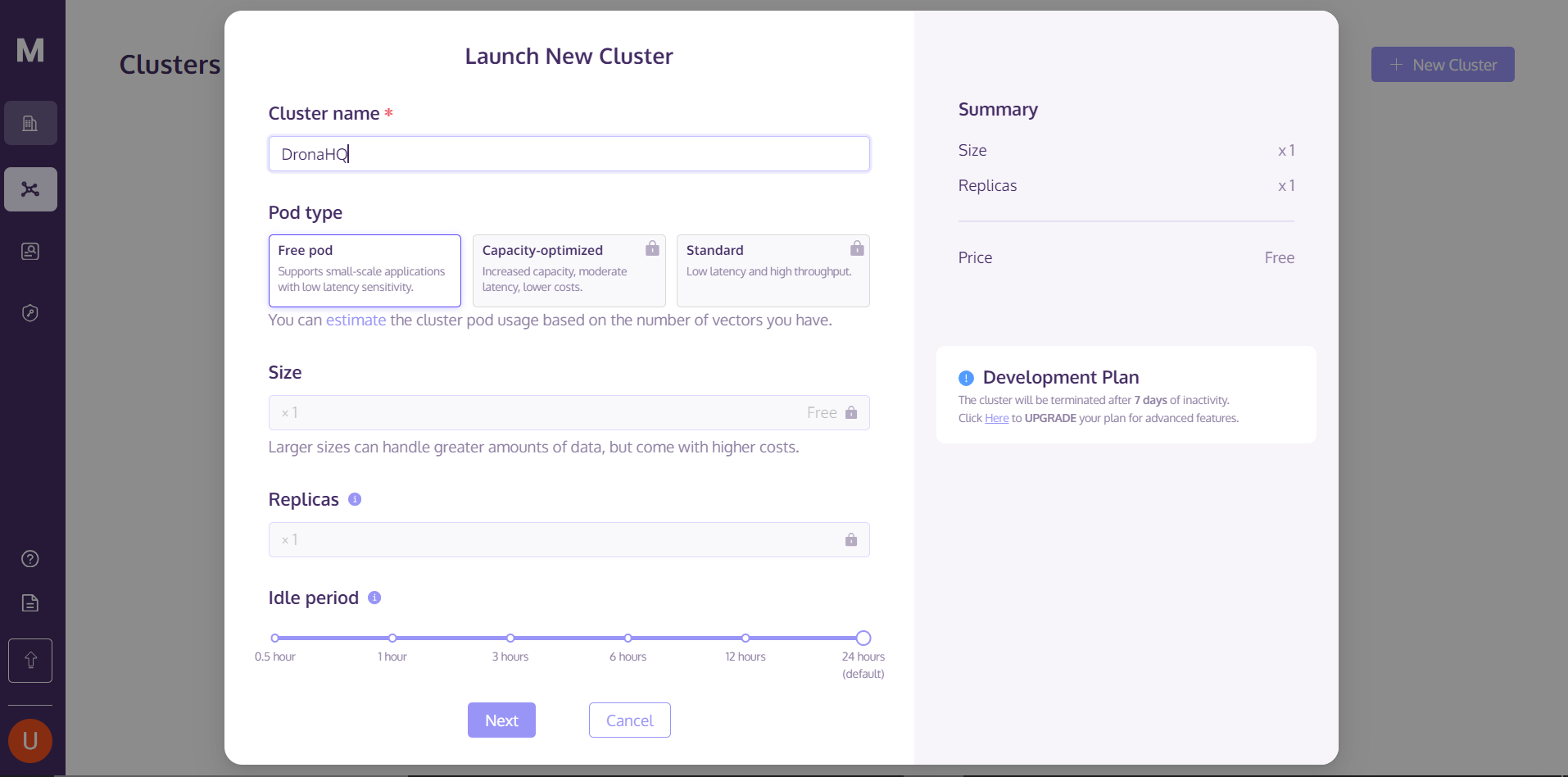The image size is (1568, 777).
Task: Select the Capacity-optimized pod option
Action: click(x=569, y=270)
